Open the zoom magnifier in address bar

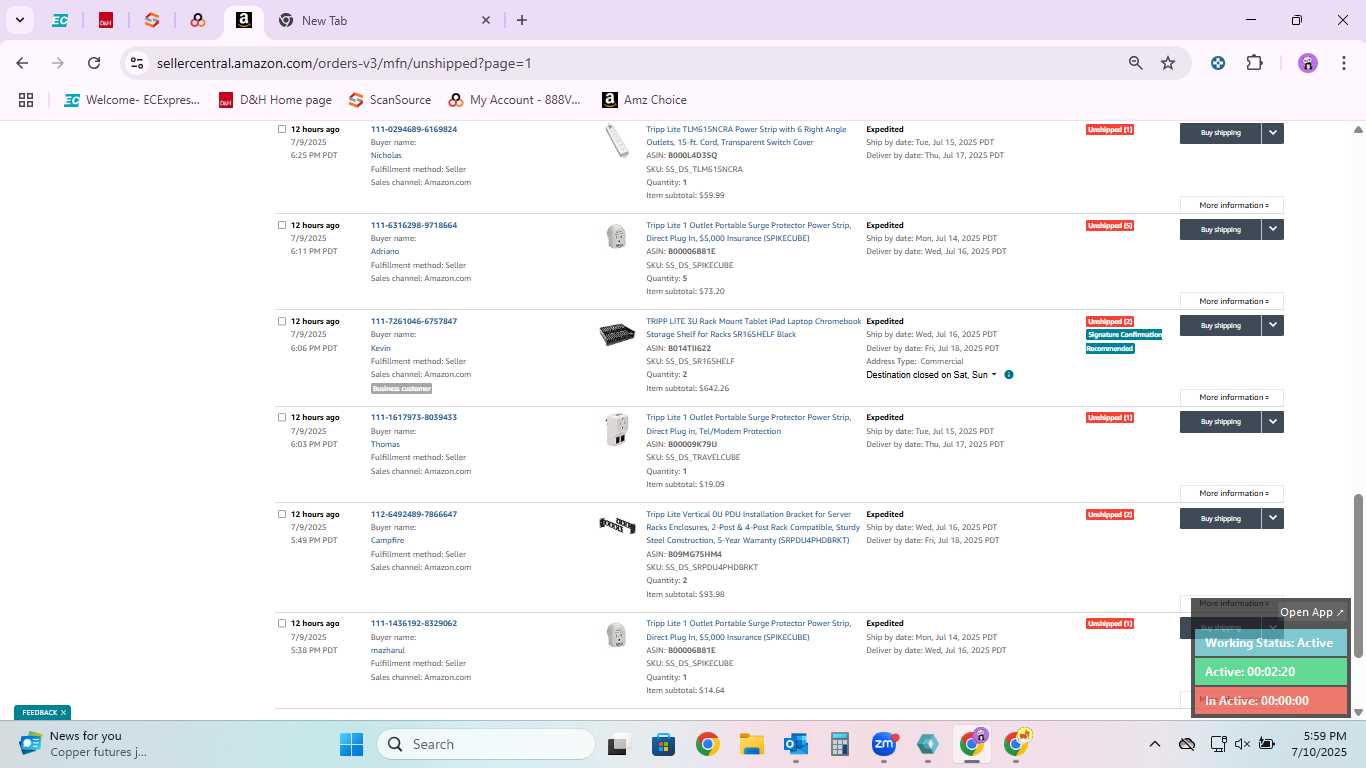1136,63
